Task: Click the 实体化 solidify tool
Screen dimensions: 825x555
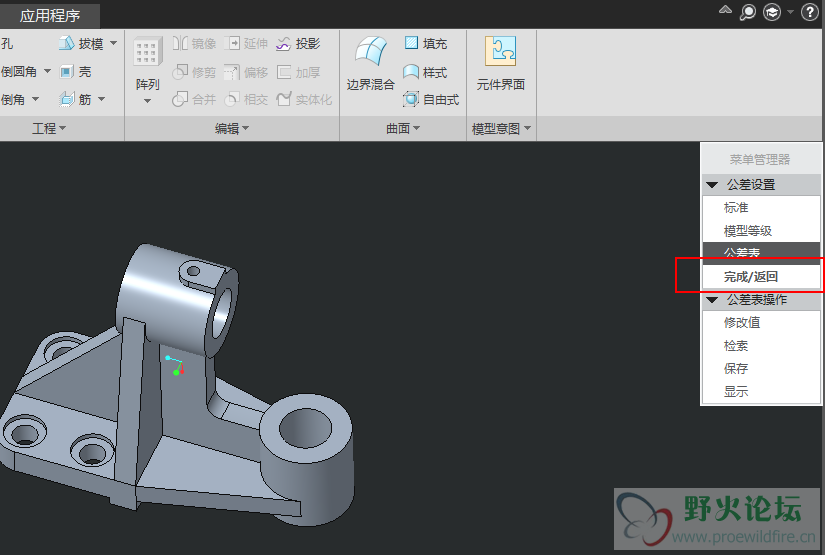Action: pyautogui.click(x=304, y=99)
